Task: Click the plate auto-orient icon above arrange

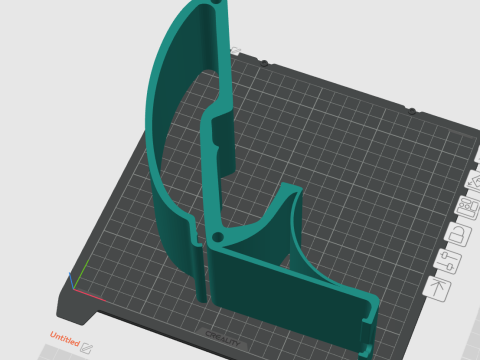Action: pyautogui.click(x=474, y=182)
